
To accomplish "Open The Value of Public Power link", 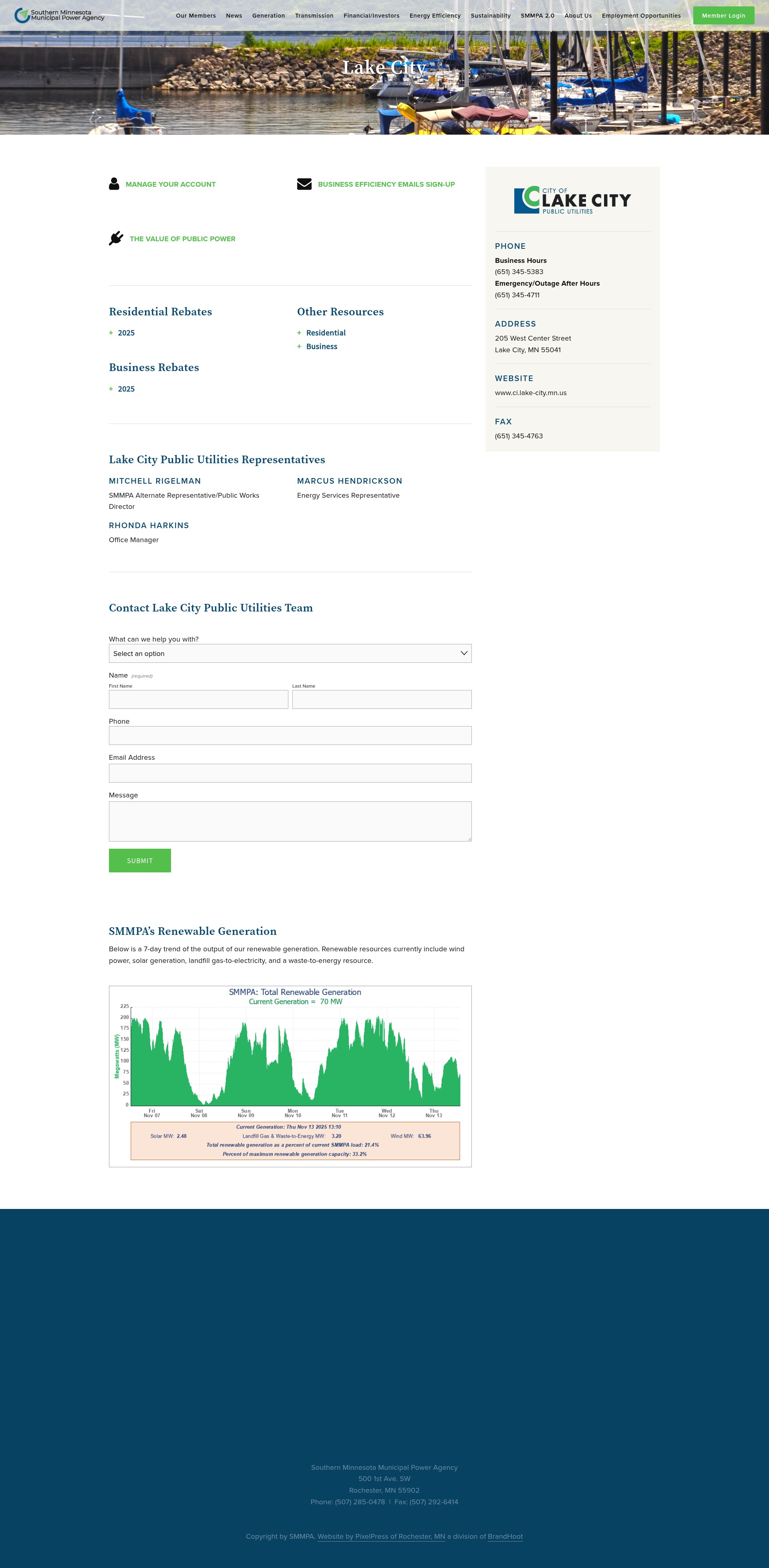I will click(183, 238).
